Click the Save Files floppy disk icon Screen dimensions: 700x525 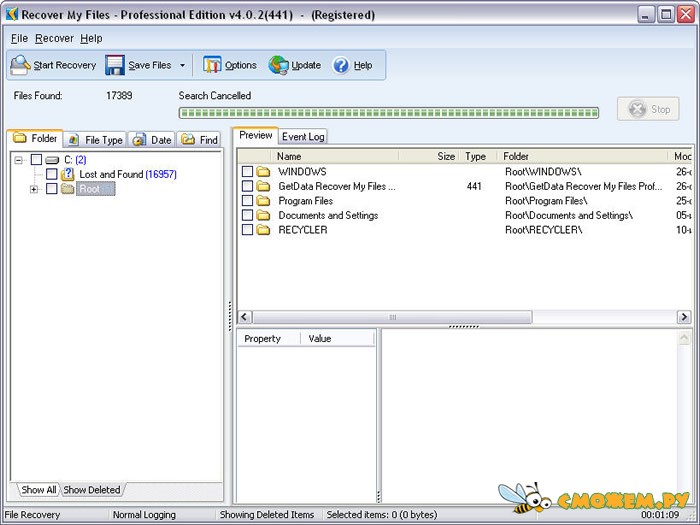(115, 65)
